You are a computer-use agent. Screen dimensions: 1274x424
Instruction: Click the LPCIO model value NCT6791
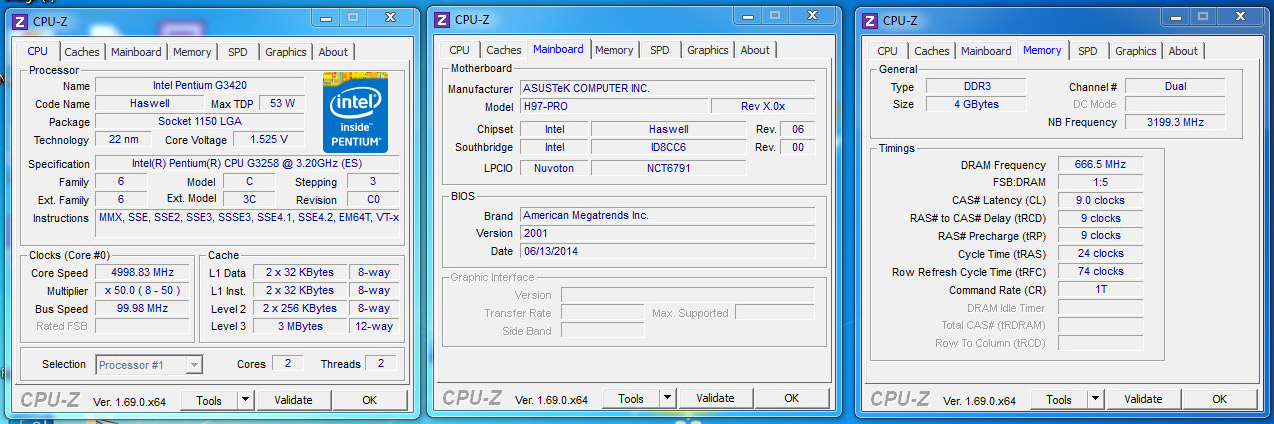point(668,168)
